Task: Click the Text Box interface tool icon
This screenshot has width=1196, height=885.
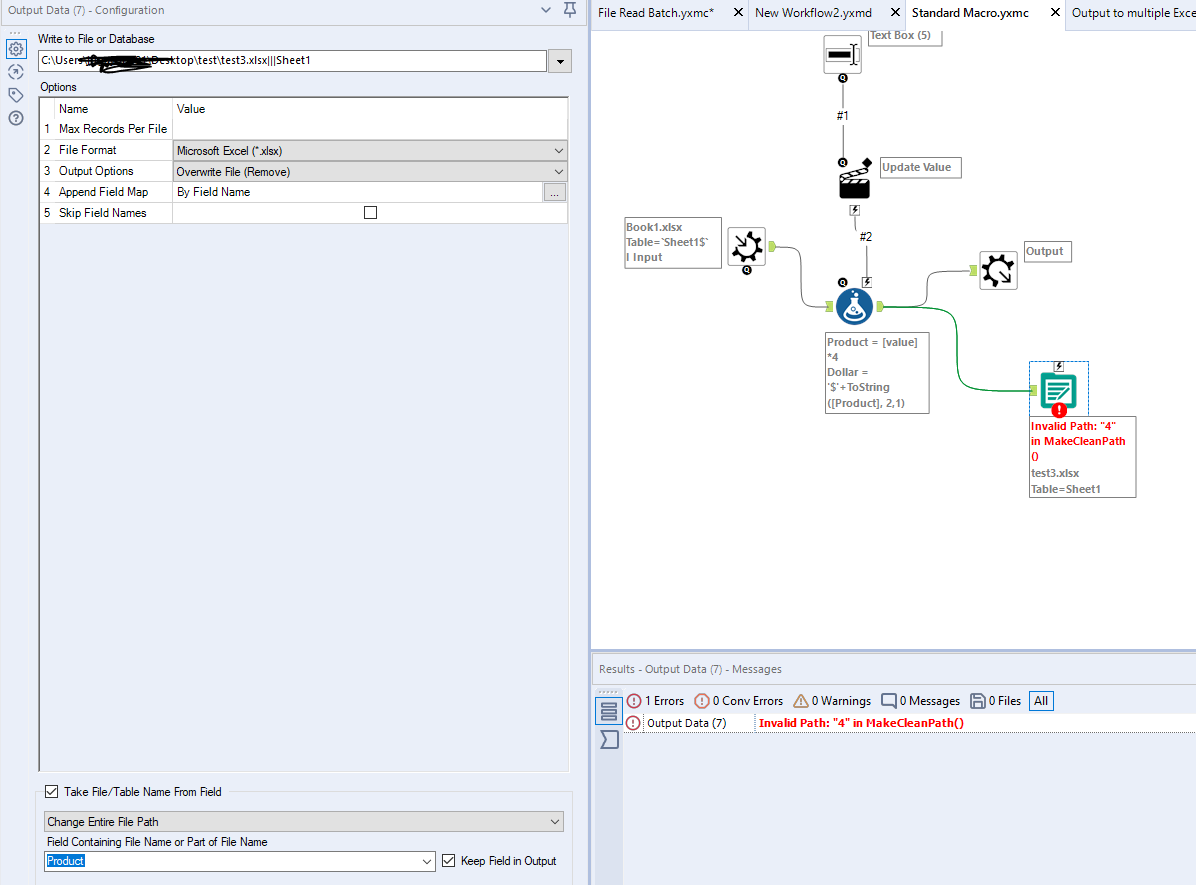Action: (x=843, y=55)
